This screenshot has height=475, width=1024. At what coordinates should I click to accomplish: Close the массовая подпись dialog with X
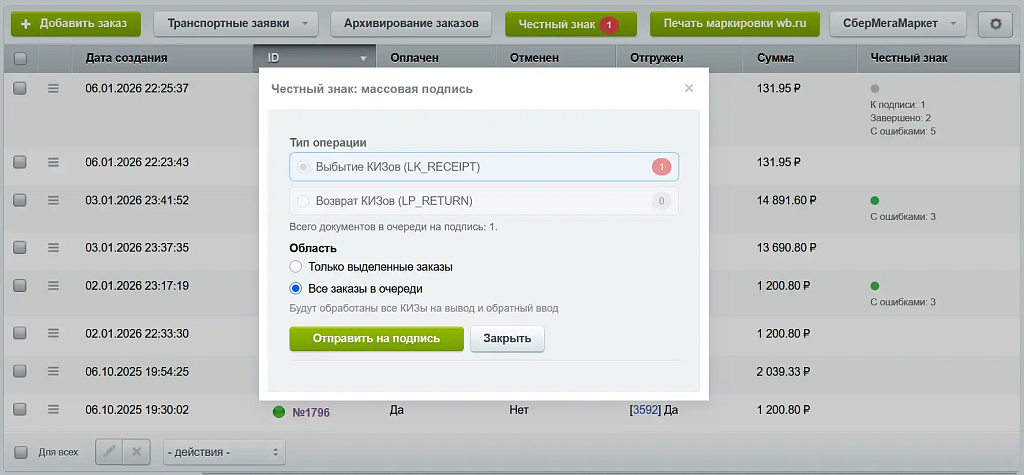pos(689,88)
